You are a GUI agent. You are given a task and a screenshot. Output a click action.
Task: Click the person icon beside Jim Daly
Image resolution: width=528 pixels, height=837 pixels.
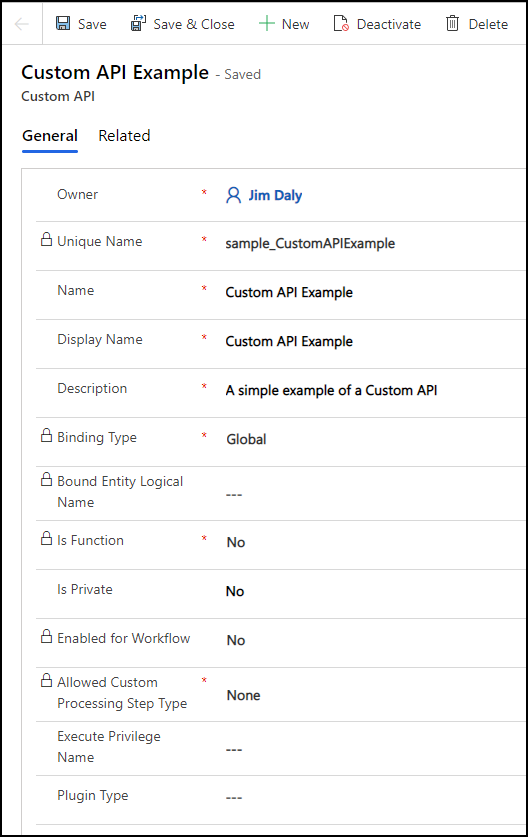point(233,195)
